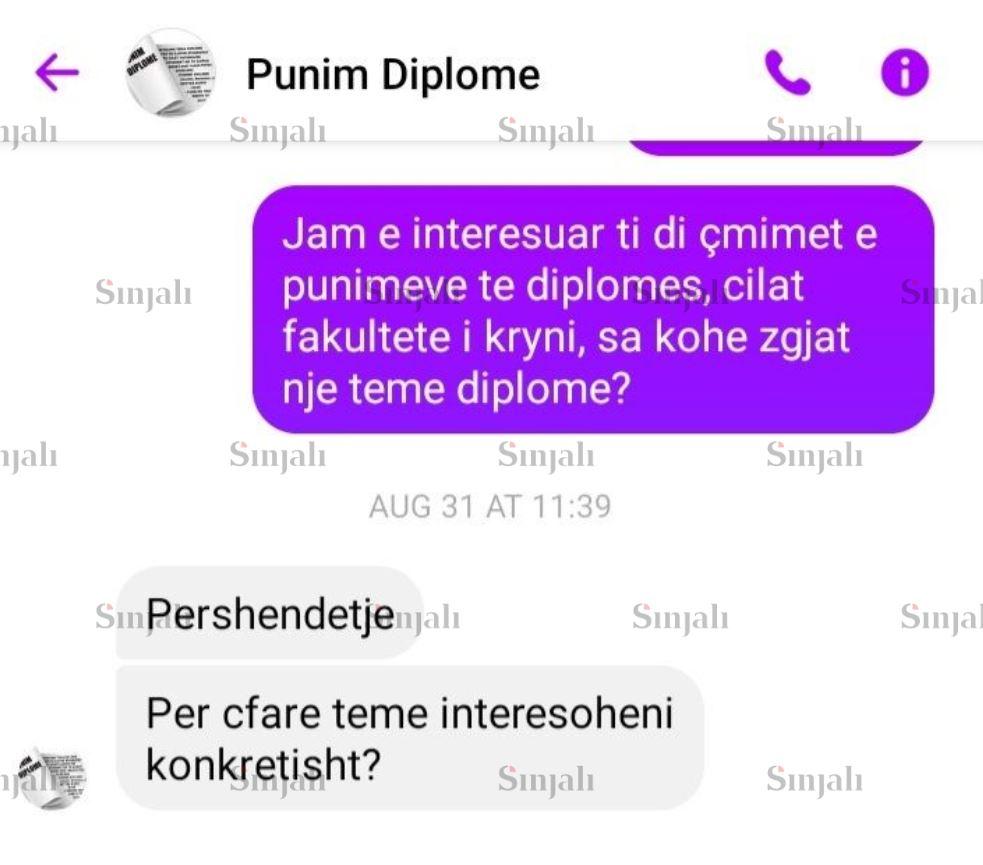Screen dimensions: 983x865
Task: Open the Punim Diplome header profile picture
Action: pos(170,73)
